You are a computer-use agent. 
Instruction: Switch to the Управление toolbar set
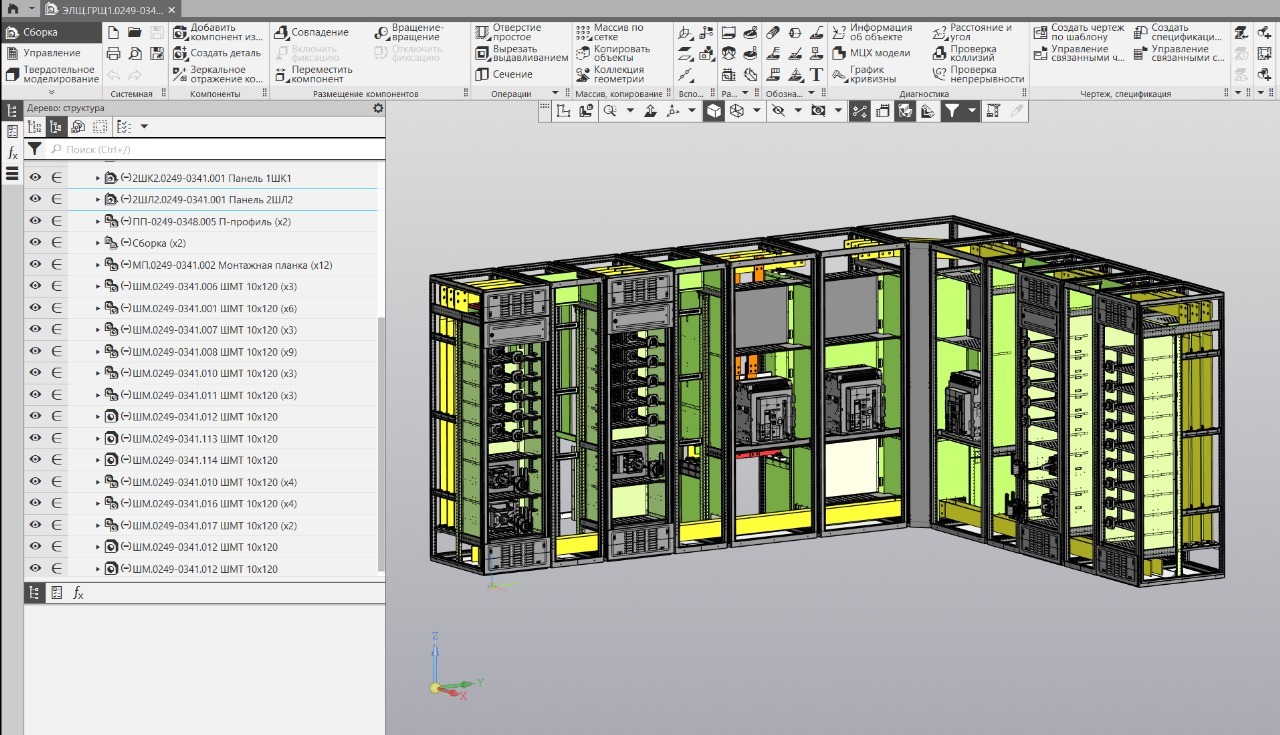coord(50,53)
